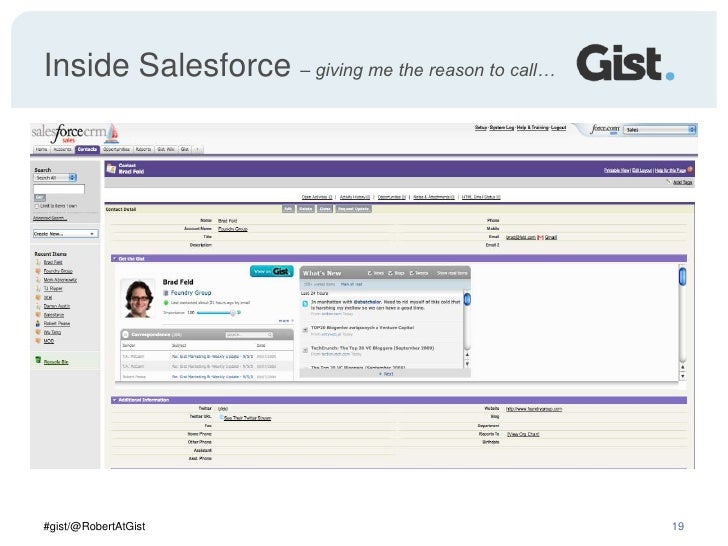Toggle the News filter checkbox in What's New
Screen dimensions: 728x546
[x=370, y=273]
